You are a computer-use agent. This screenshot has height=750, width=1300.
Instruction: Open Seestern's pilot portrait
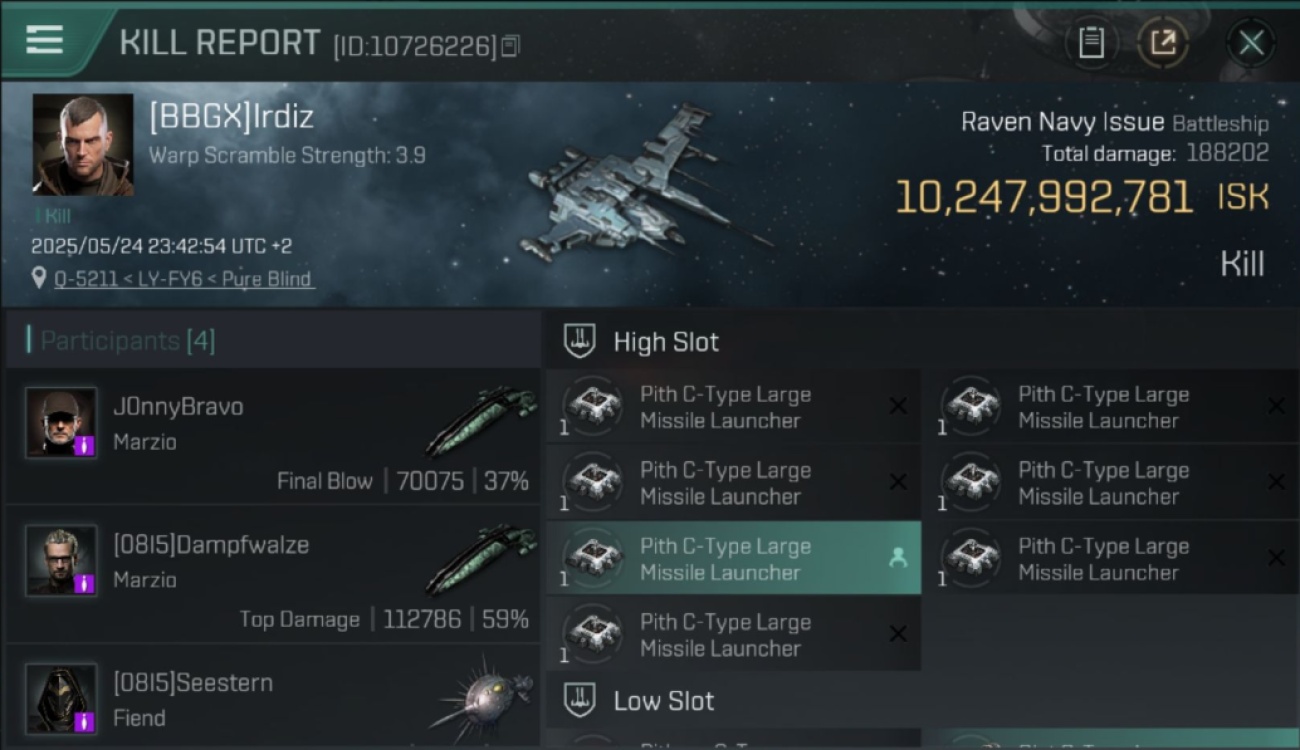(61, 699)
